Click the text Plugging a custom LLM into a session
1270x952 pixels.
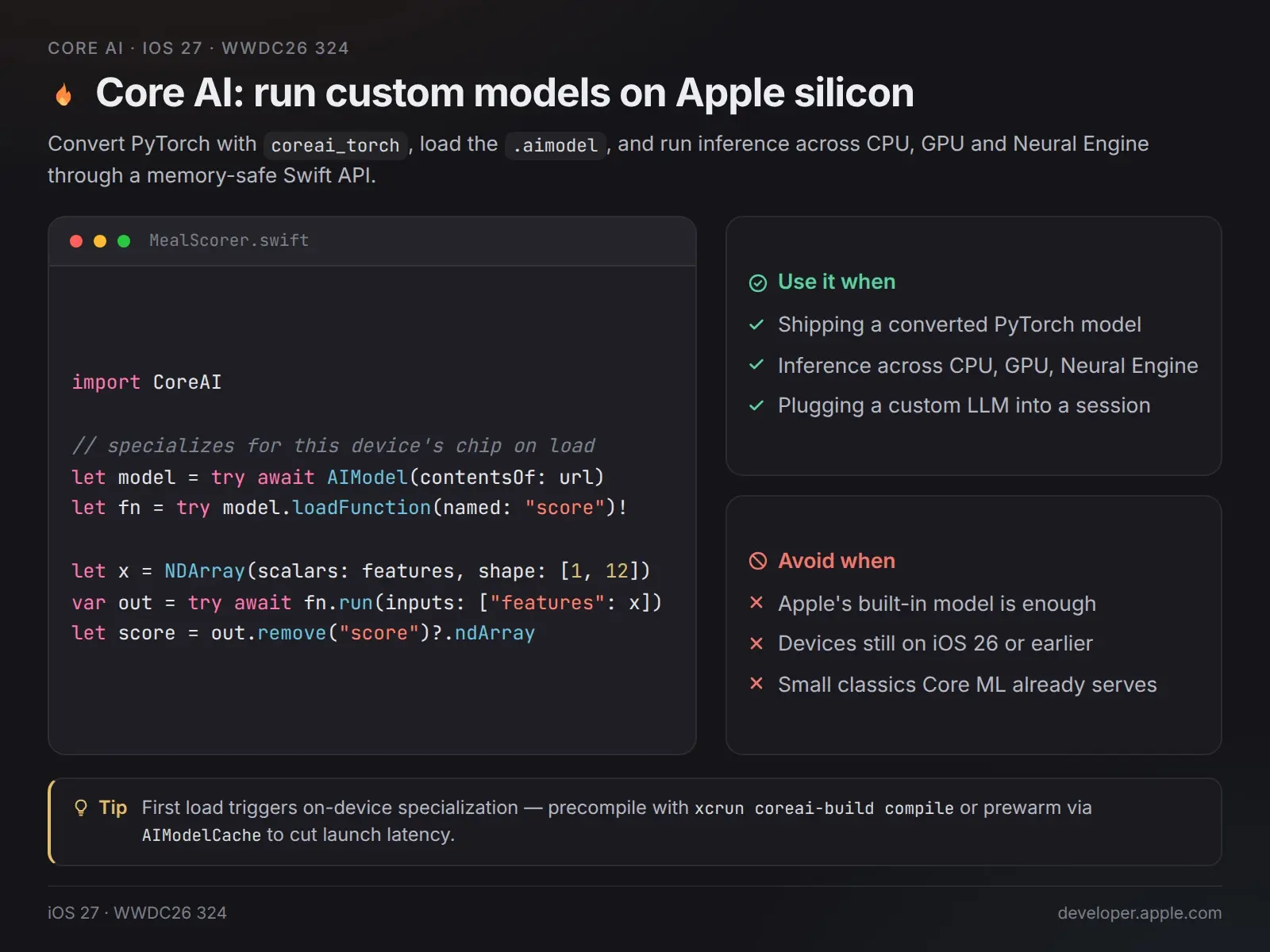tap(964, 405)
